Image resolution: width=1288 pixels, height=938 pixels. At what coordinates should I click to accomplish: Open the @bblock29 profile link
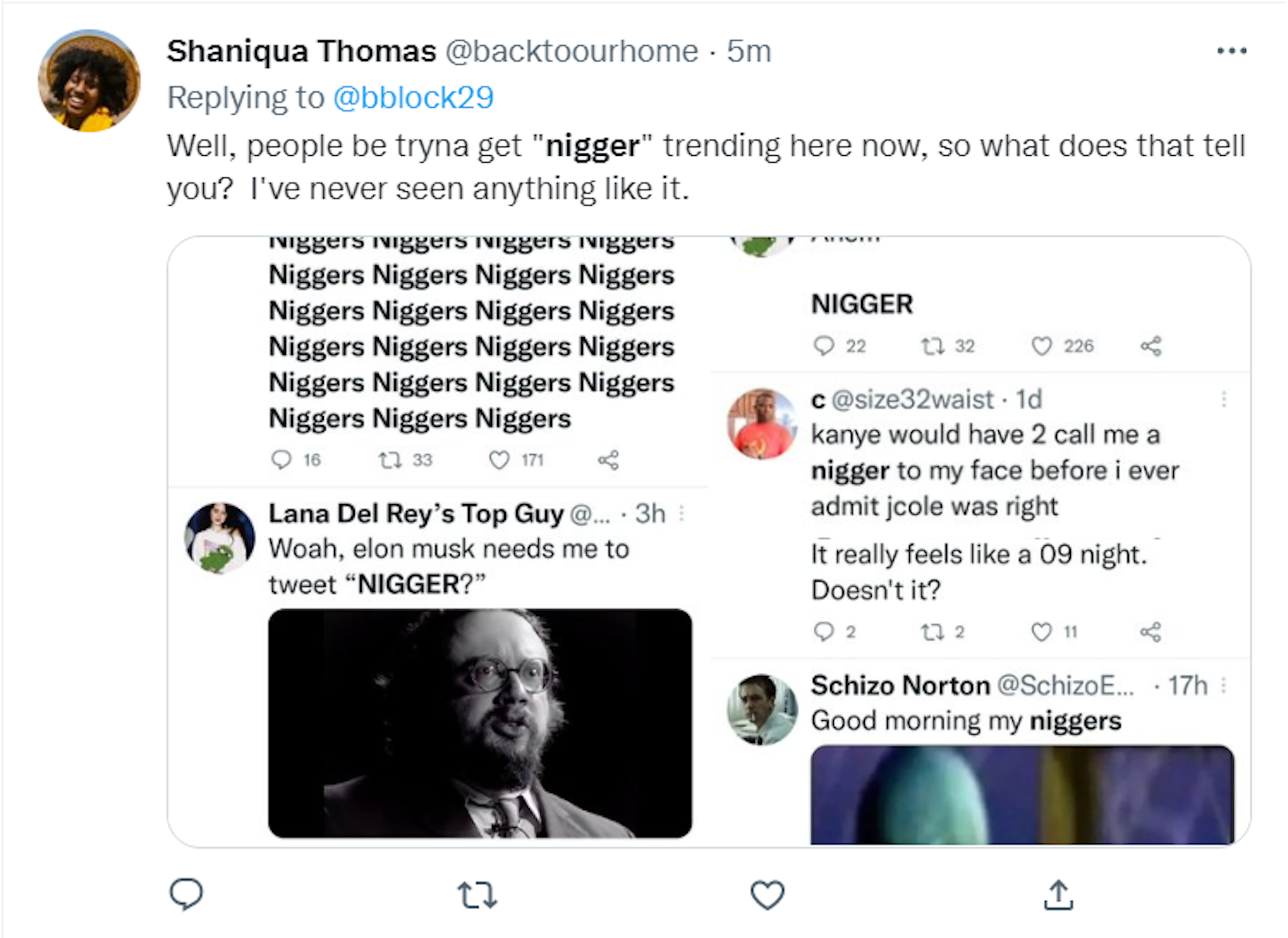413,97
